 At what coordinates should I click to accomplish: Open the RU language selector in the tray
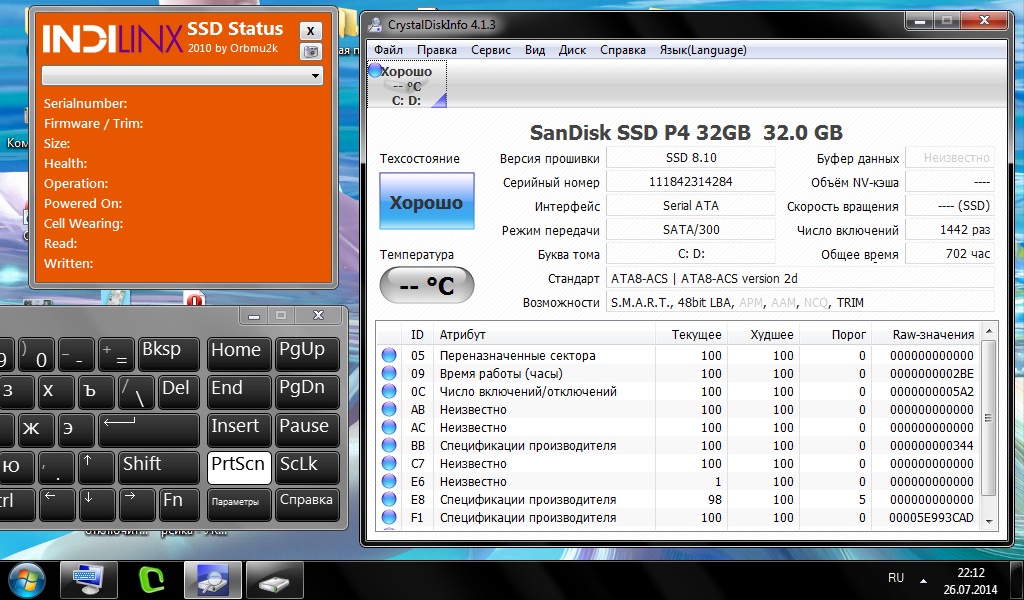click(895, 578)
